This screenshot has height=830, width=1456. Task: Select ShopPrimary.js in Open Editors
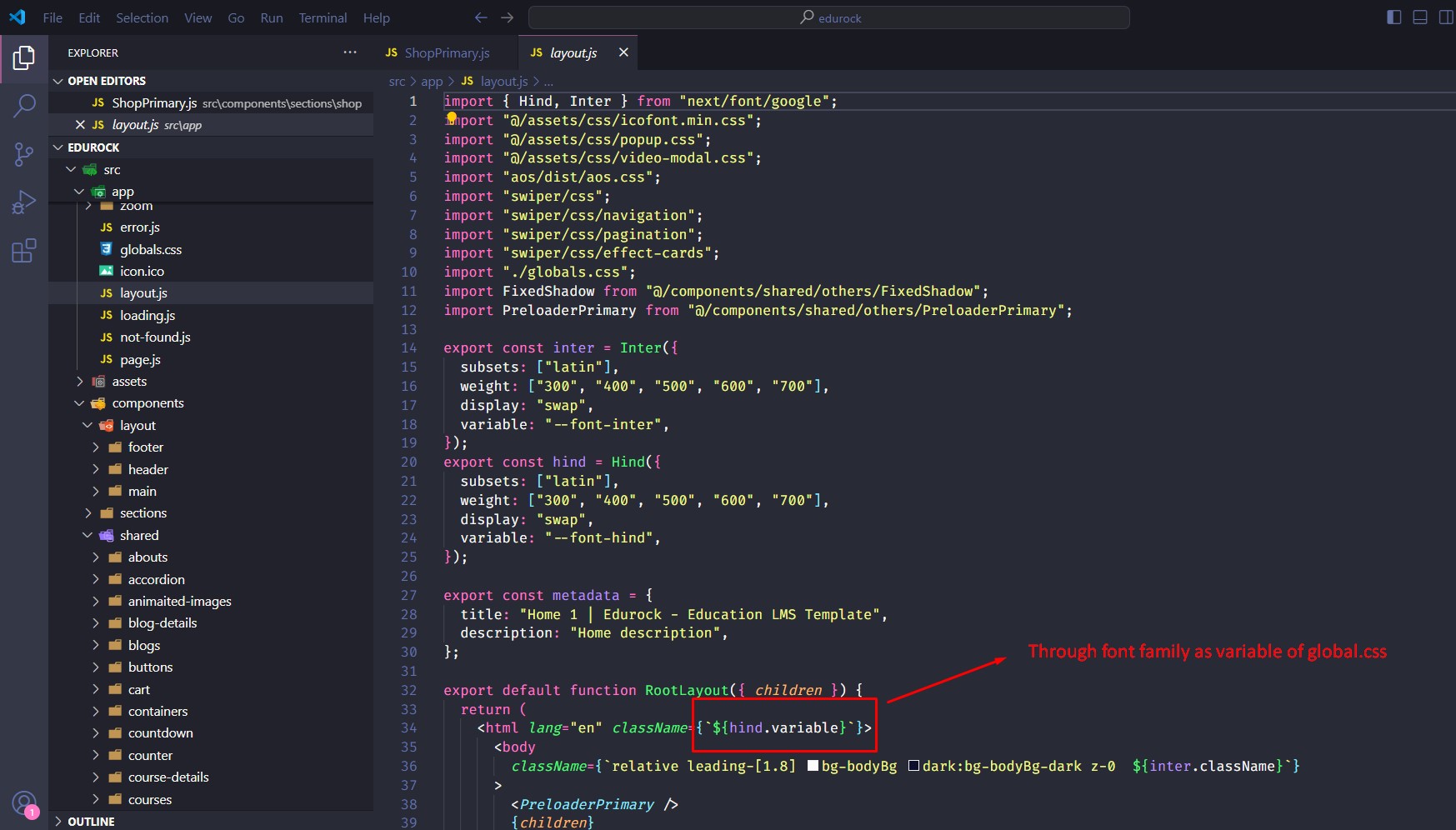click(x=211, y=103)
